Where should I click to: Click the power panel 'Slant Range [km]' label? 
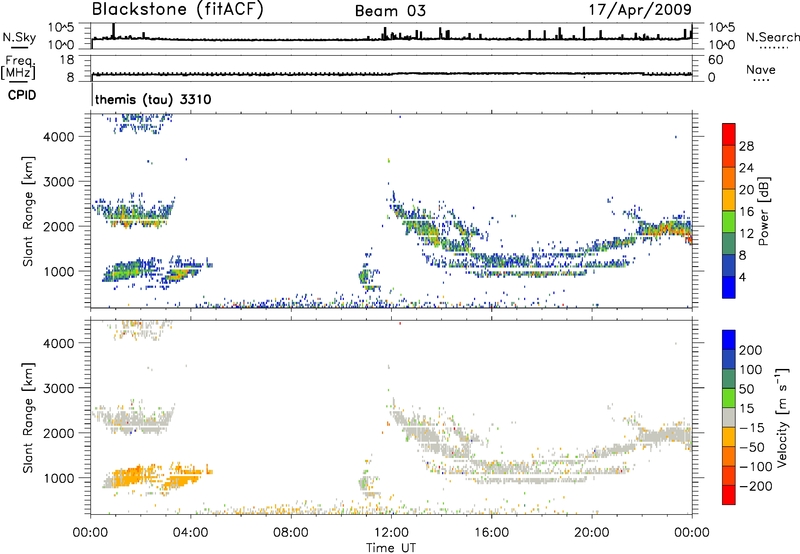pos(28,211)
